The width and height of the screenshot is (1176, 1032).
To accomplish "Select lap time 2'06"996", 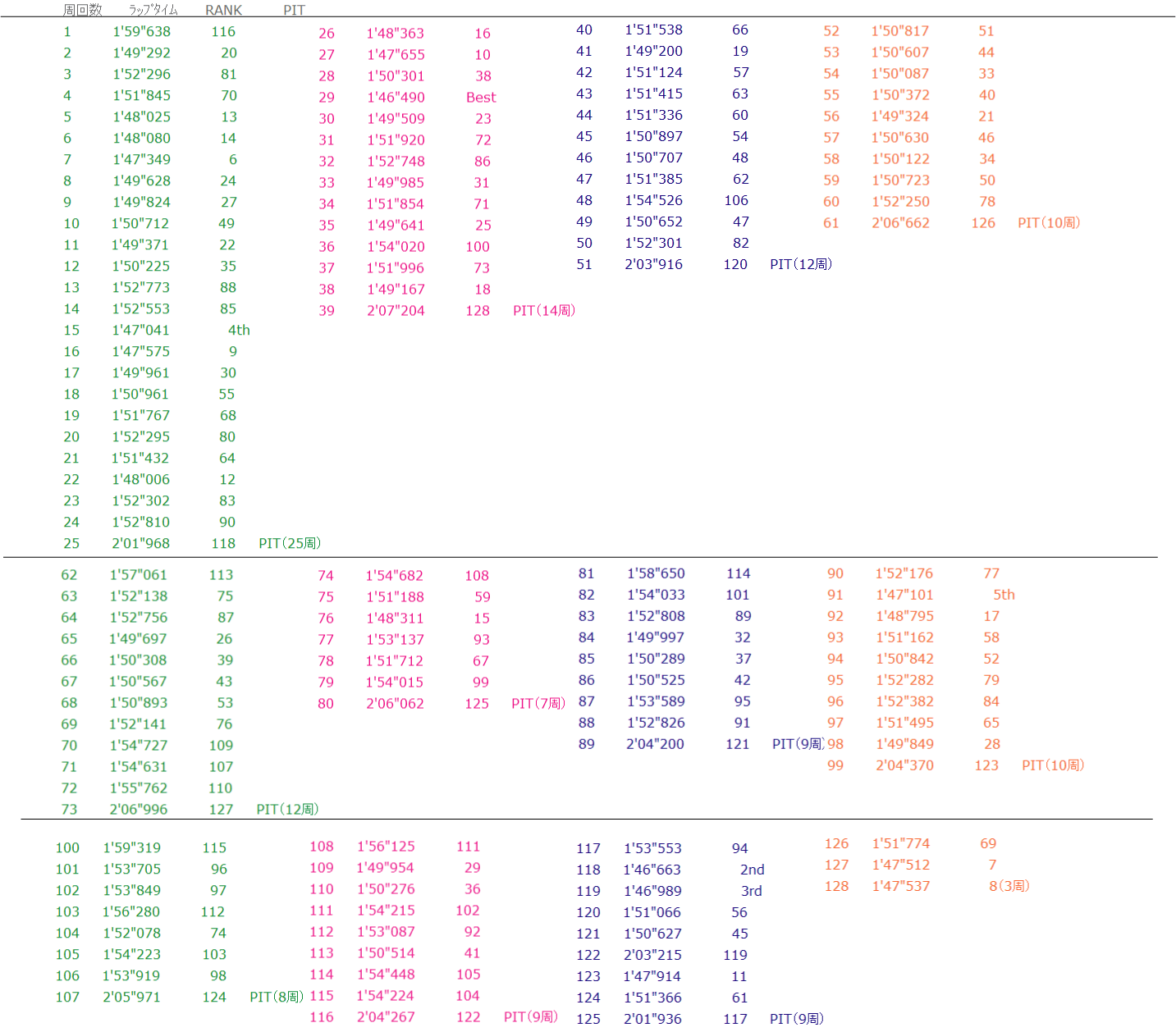I will click(x=138, y=809).
